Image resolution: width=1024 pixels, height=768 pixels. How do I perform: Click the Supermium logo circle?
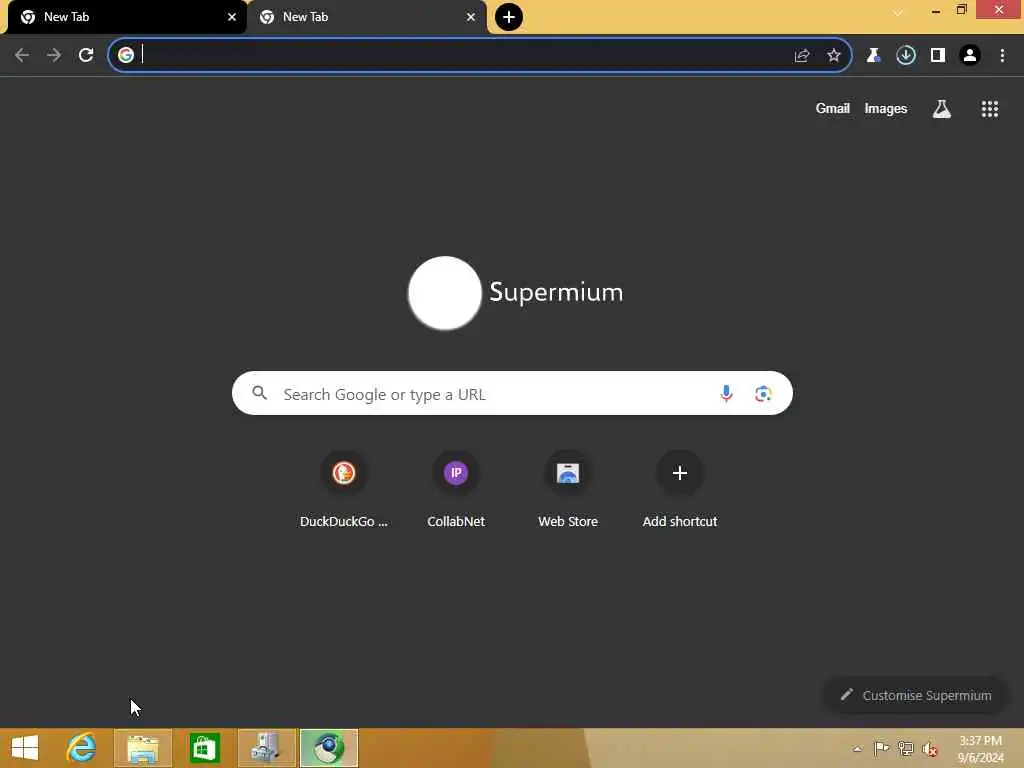445,293
